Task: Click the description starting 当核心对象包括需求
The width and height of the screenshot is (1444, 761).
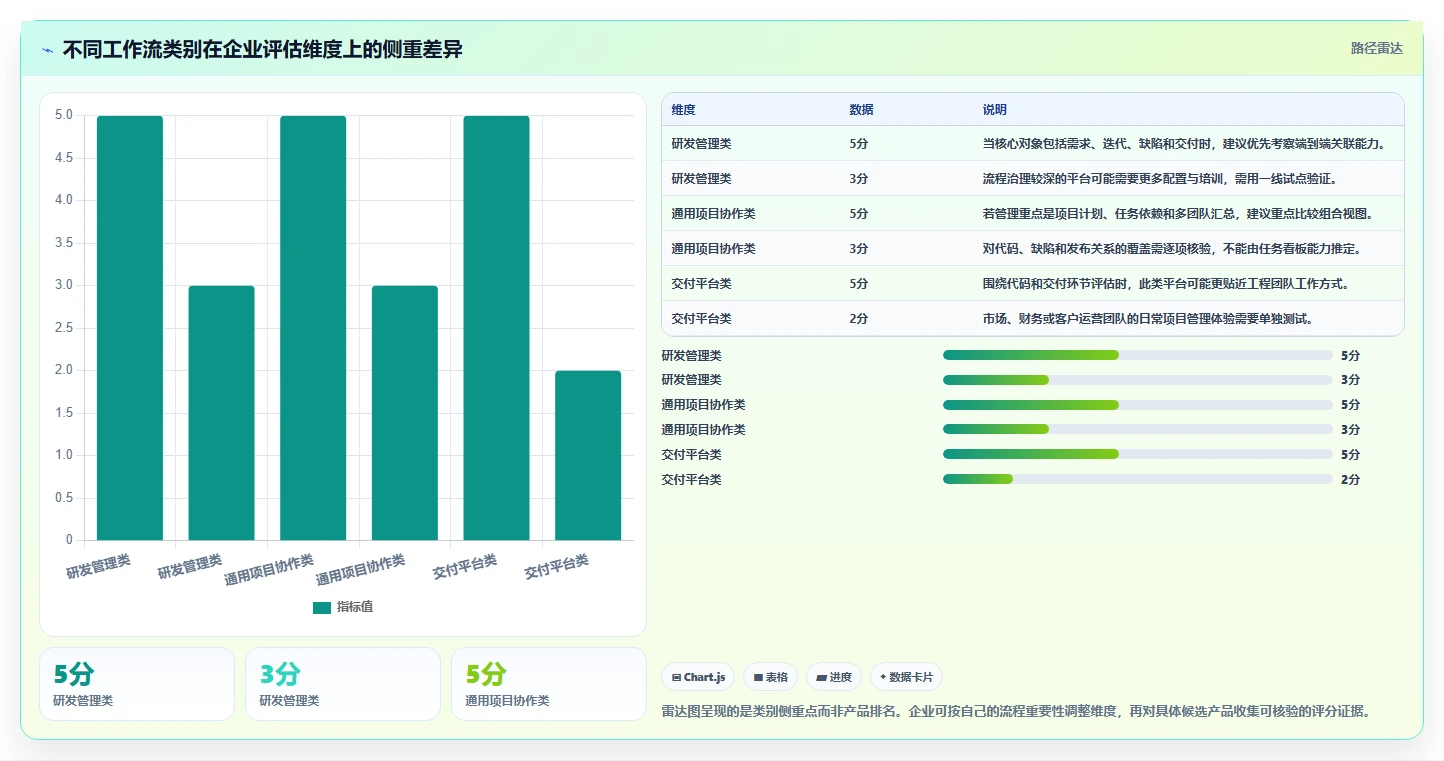Action: point(1186,144)
